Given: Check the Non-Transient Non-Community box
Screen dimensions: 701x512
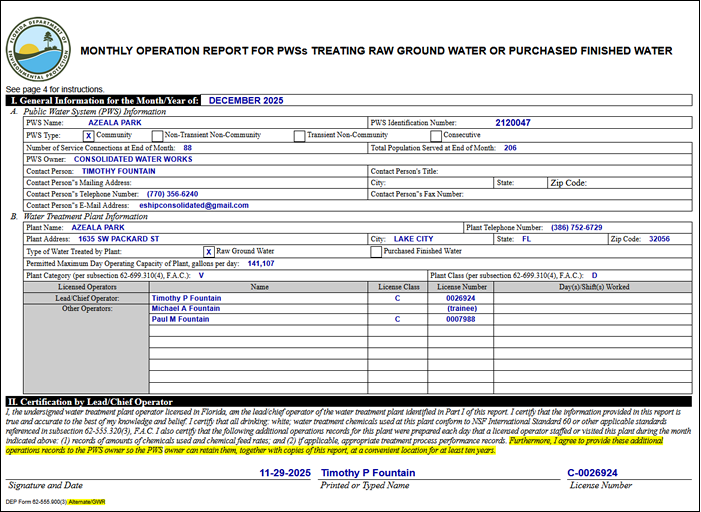Looking at the screenshot, I should (x=157, y=135).
